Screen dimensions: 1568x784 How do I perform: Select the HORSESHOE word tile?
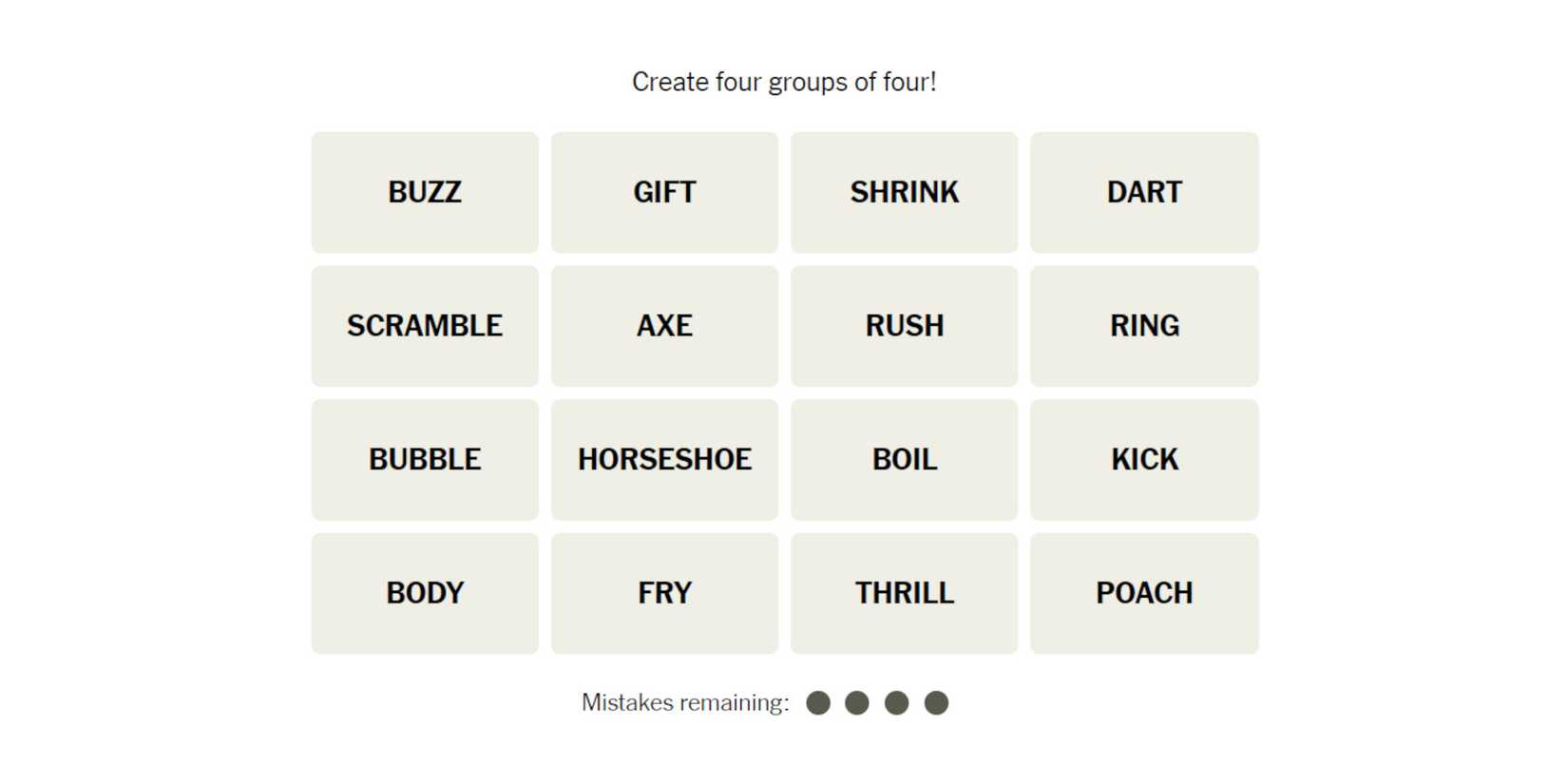[664, 460]
